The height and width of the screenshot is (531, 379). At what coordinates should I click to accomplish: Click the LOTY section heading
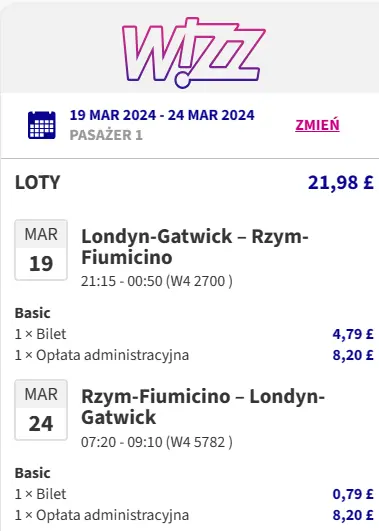(38, 183)
